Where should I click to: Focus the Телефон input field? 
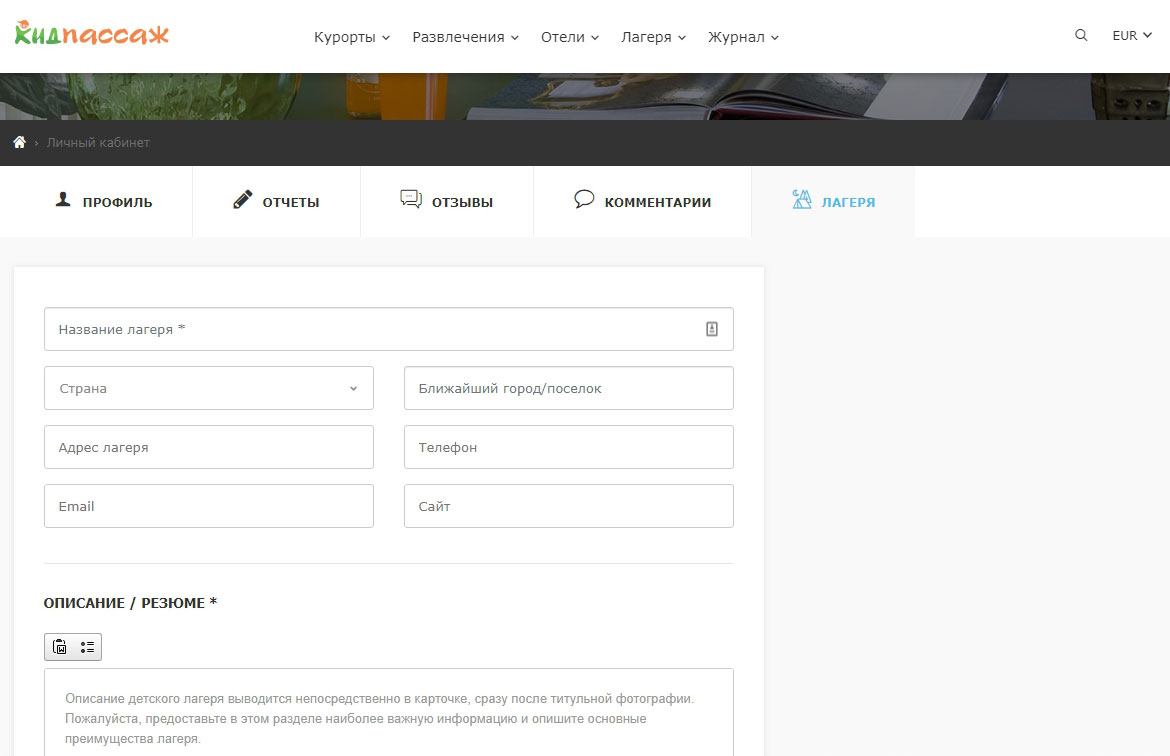pyautogui.click(x=568, y=447)
